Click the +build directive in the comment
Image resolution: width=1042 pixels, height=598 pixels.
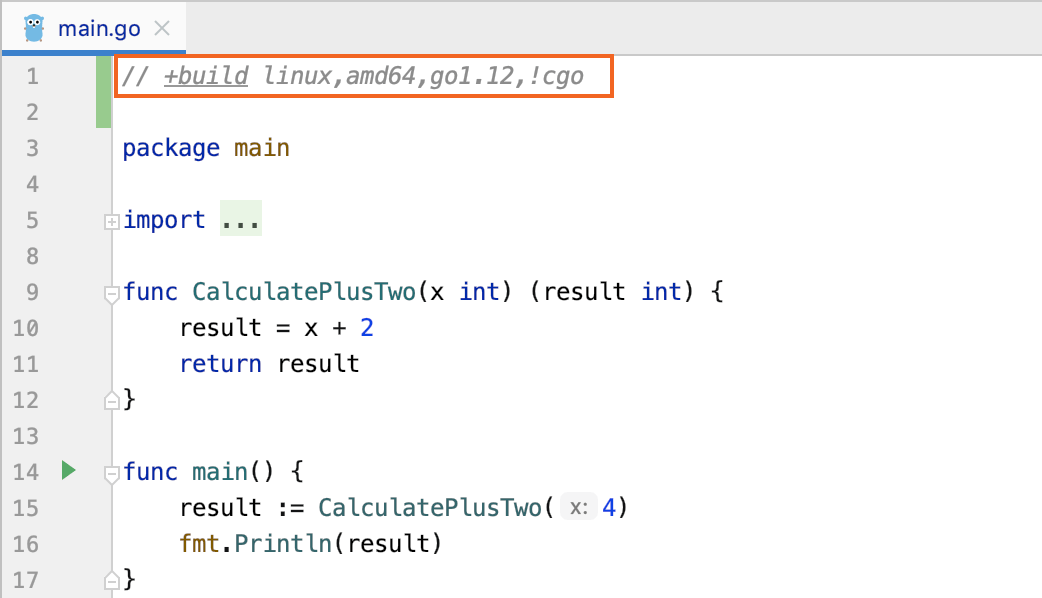click(206, 76)
